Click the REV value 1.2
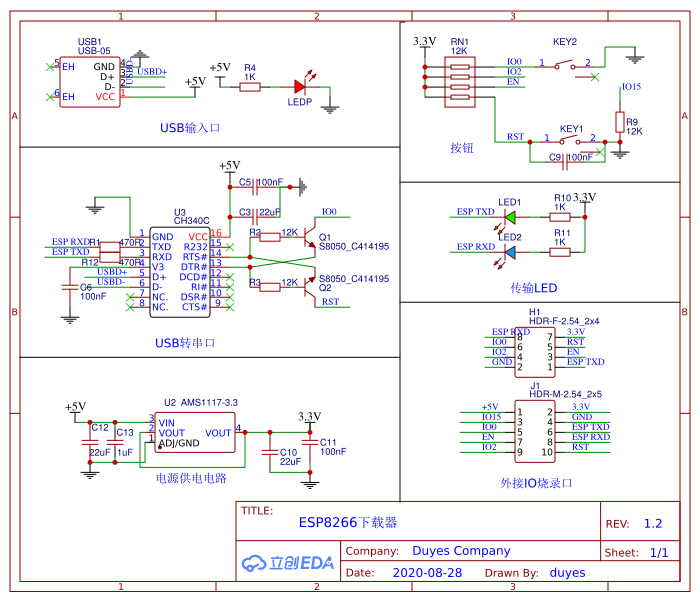The width and height of the screenshot is (700, 602). point(653,523)
